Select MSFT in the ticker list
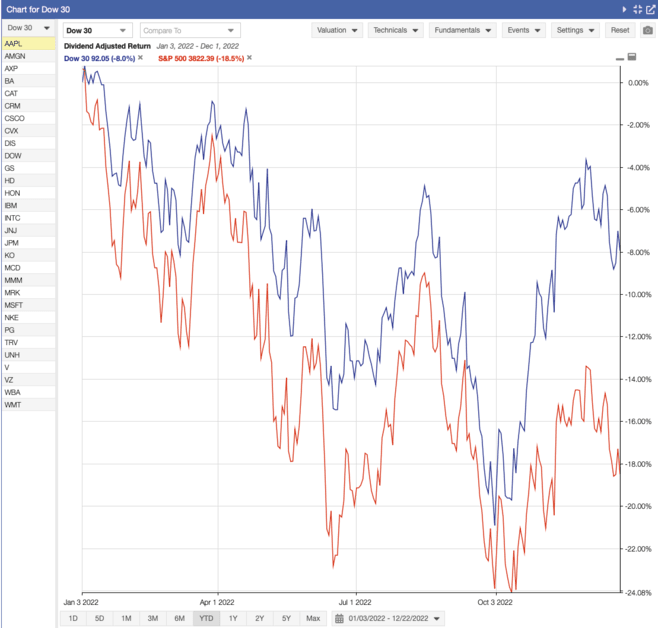Screen dimensions: 658x628 point(29,305)
